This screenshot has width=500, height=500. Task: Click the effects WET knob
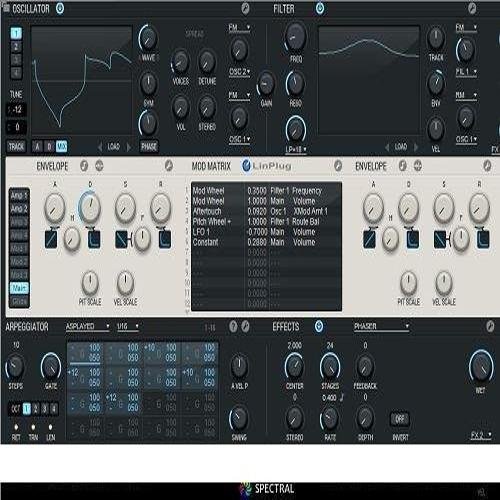click(x=481, y=366)
